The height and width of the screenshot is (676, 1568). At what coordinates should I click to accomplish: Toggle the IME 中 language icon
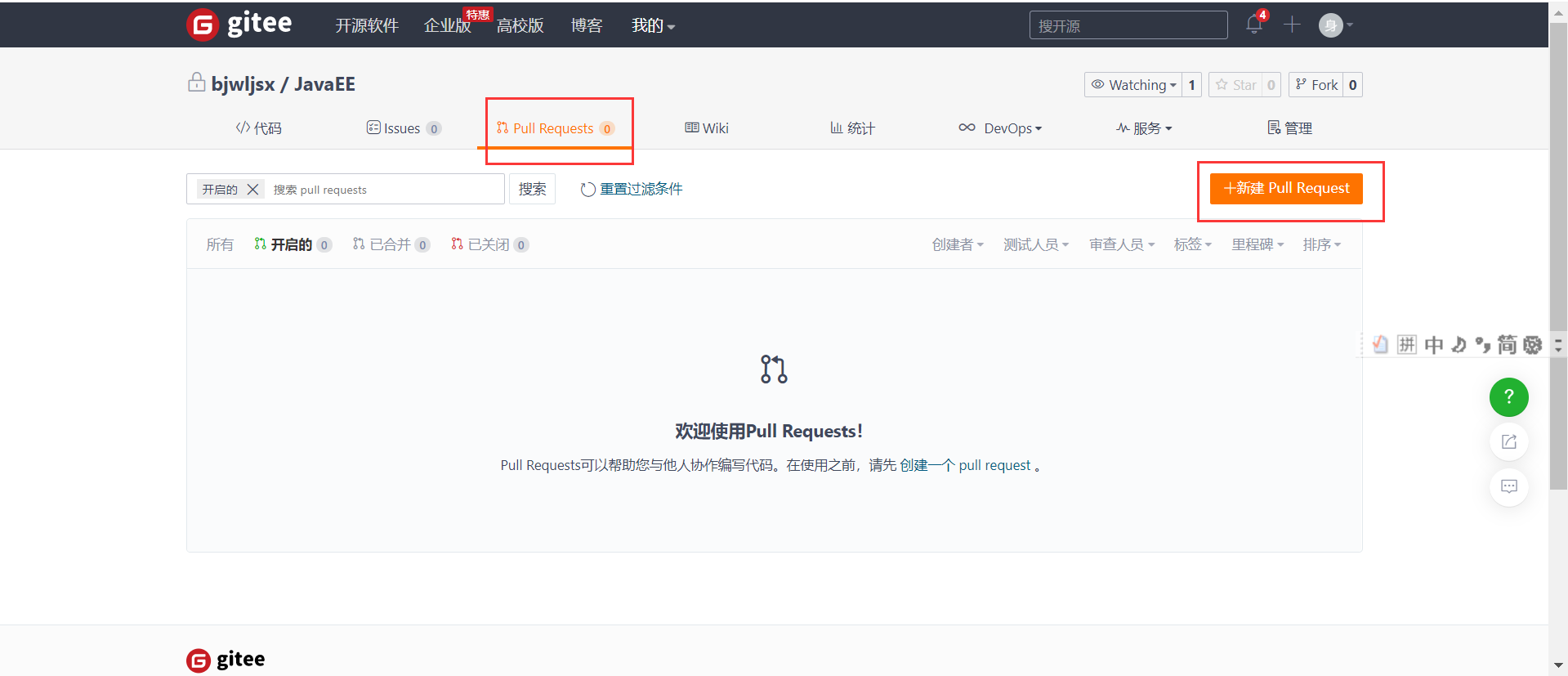1433,344
